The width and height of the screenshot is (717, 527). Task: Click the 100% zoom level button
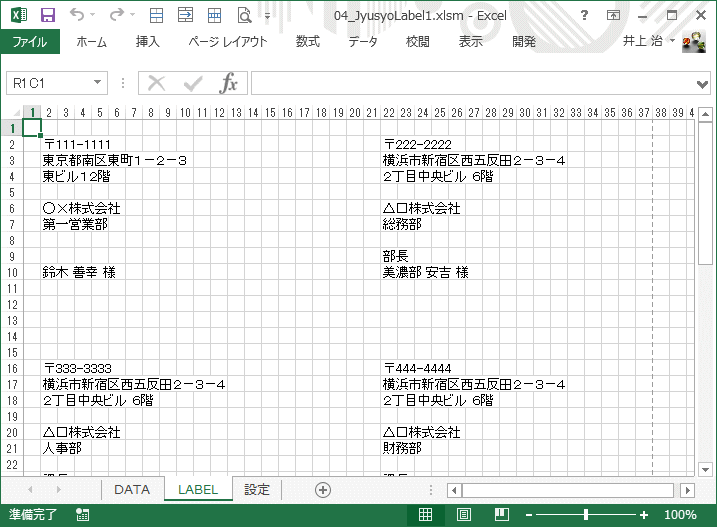click(x=680, y=515)
